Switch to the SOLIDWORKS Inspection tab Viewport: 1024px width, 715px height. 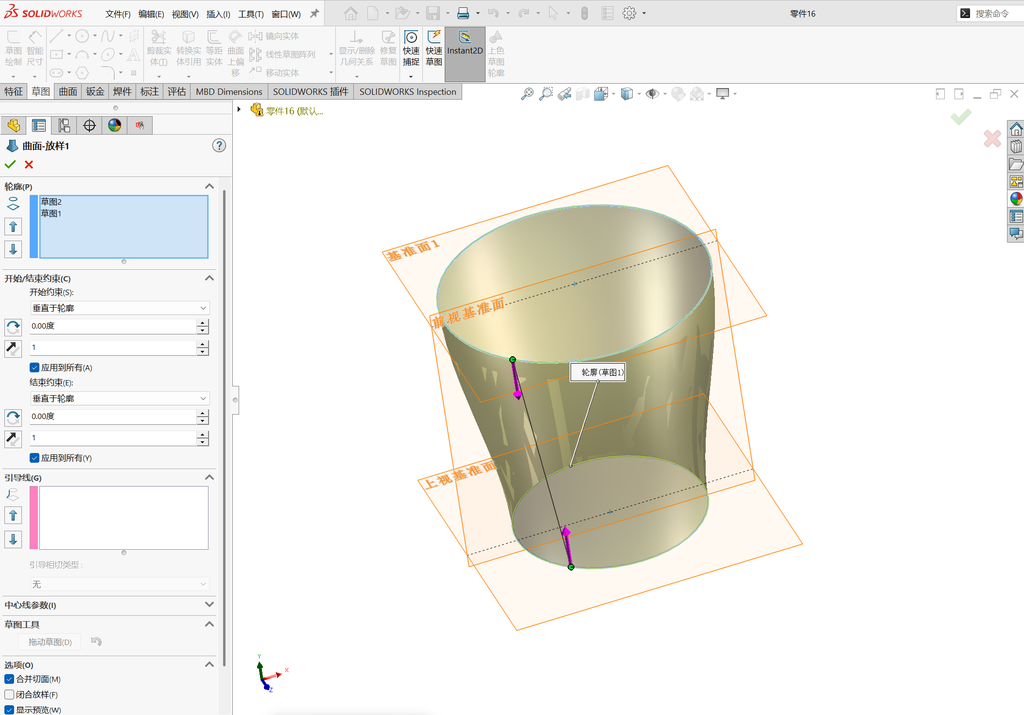[x=408, y=91]
